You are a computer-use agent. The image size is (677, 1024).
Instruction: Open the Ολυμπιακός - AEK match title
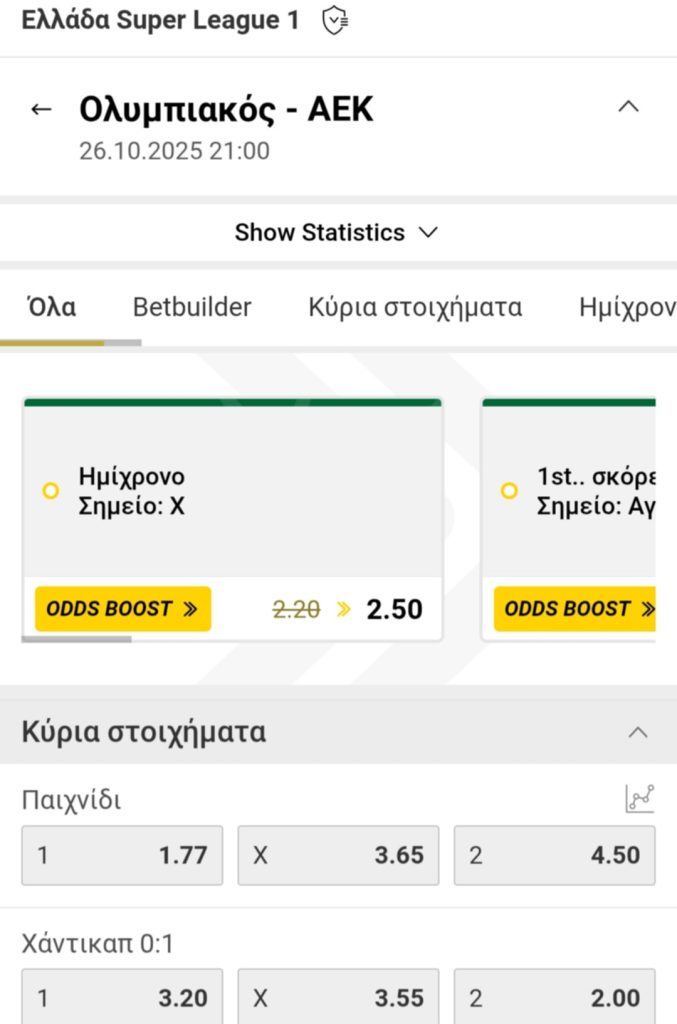[x=227, y=108]
